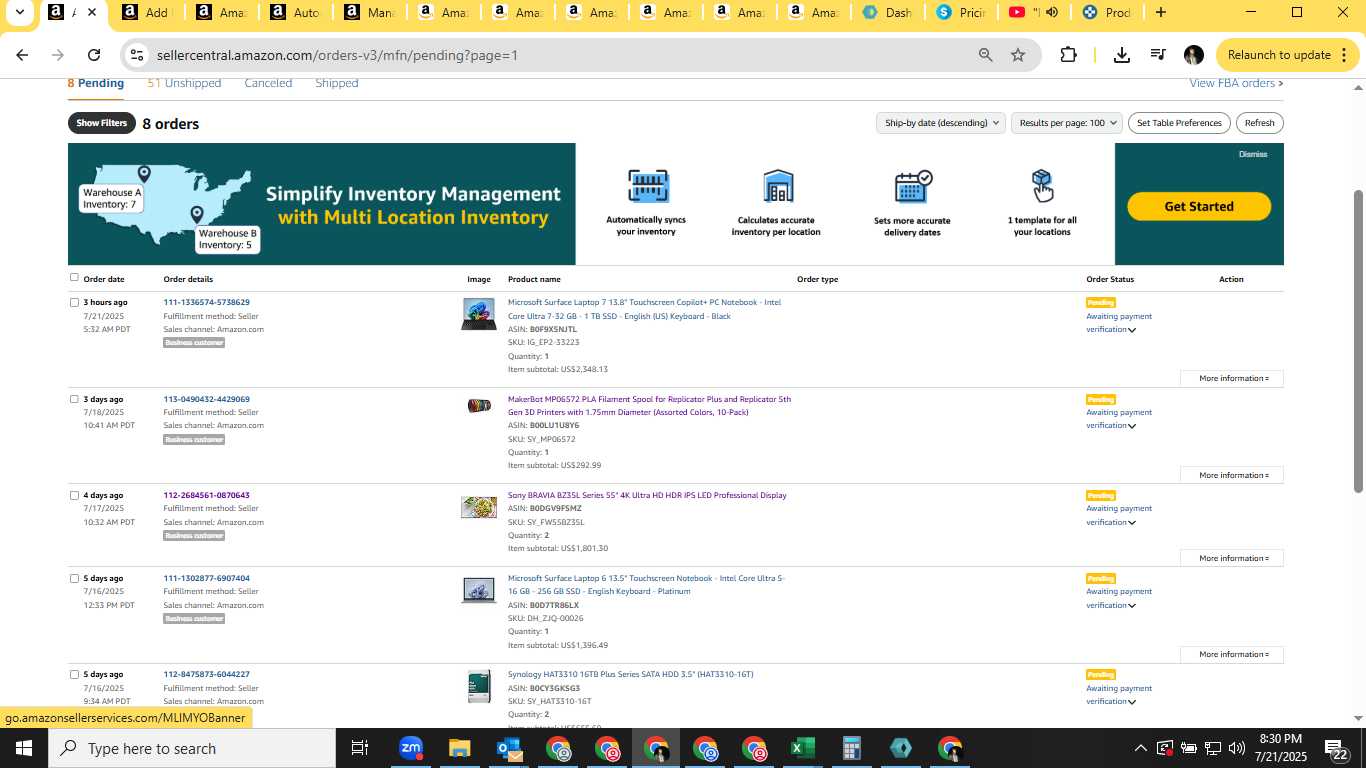Click the zoom magnifier icon in address bar

click(x=986, y=55)
